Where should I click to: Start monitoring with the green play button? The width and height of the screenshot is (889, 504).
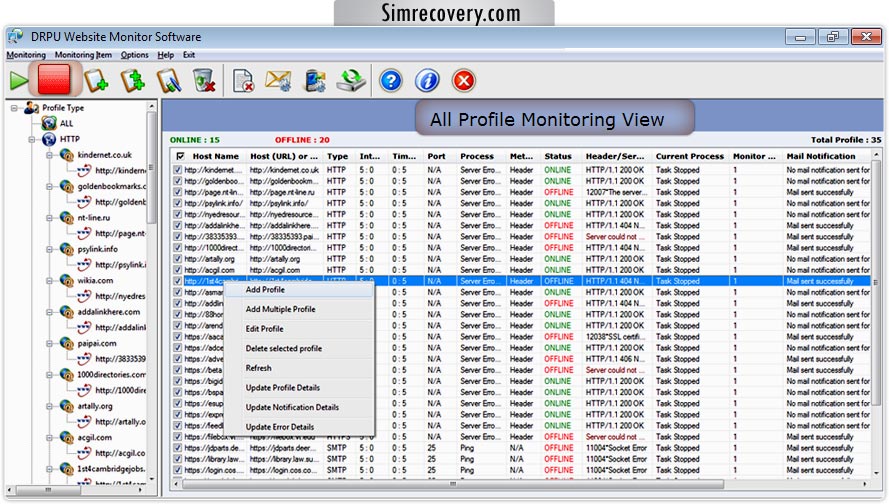pyautogui.click(x=19, y=81)
